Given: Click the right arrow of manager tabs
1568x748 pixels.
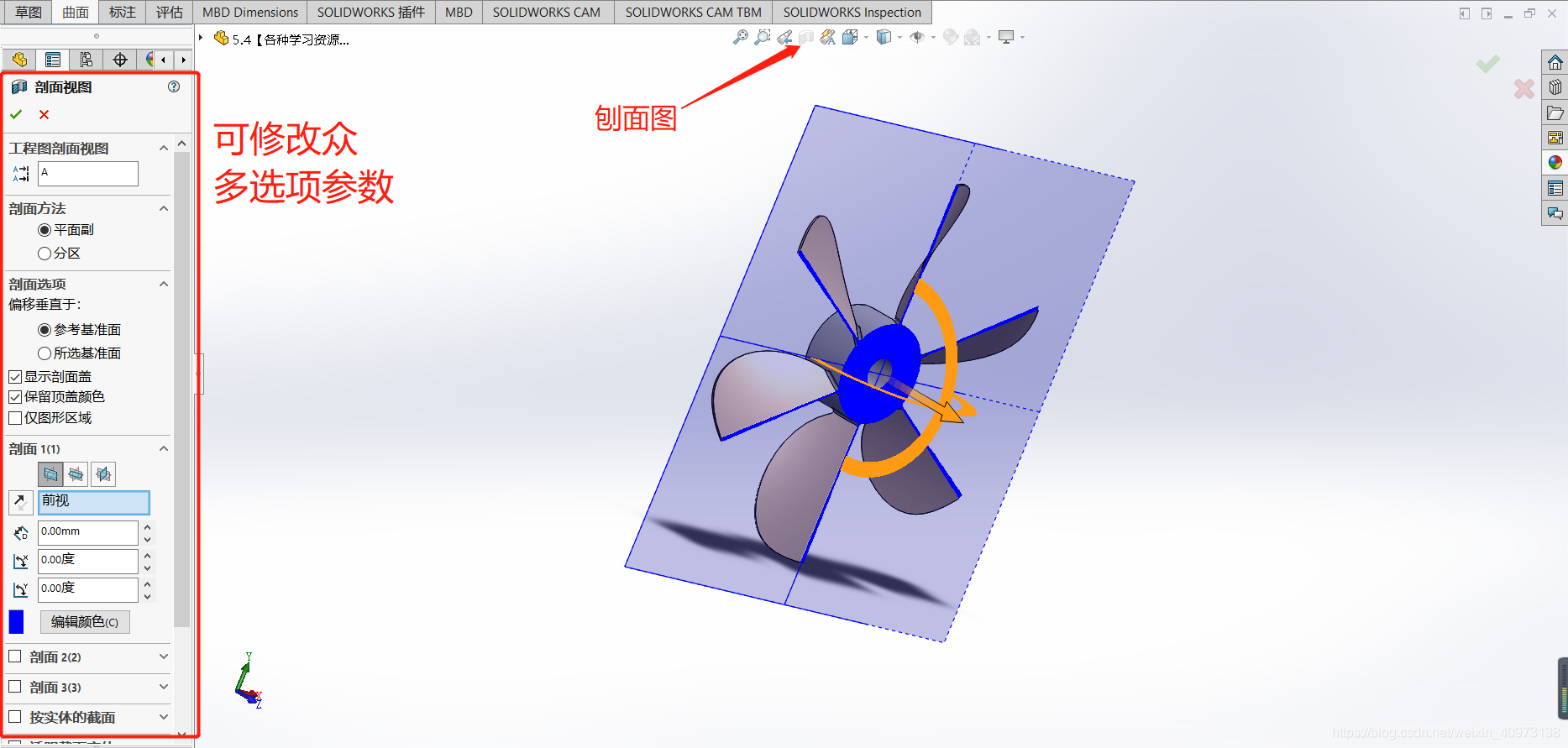Looking at the screenshot, I should click(183, 60).
